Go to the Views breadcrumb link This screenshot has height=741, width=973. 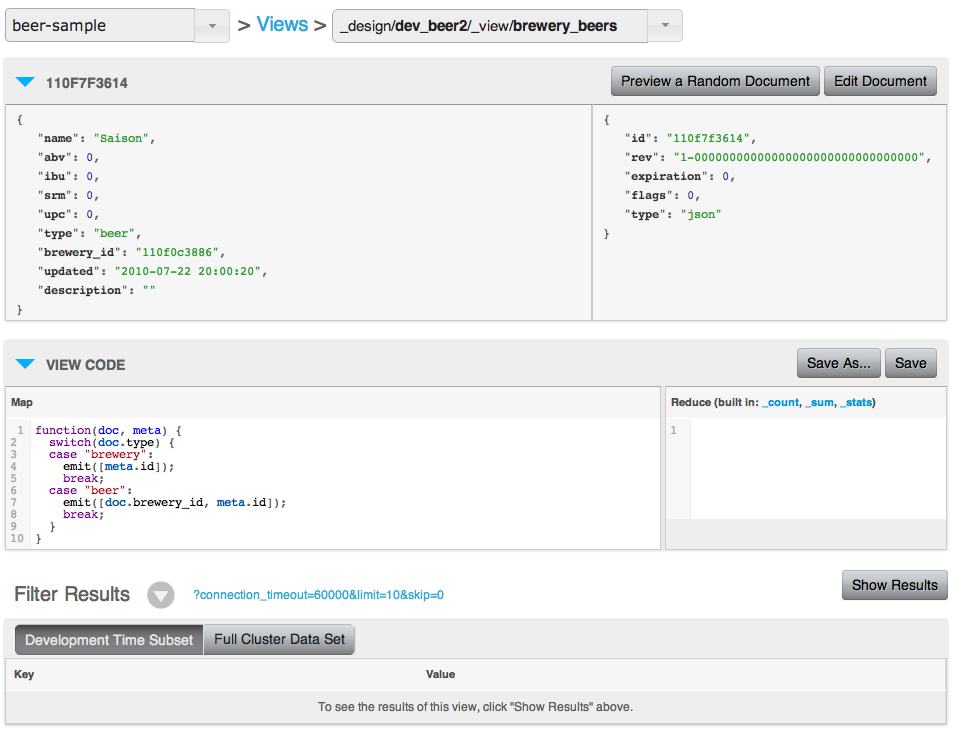[x=282, y=25]
